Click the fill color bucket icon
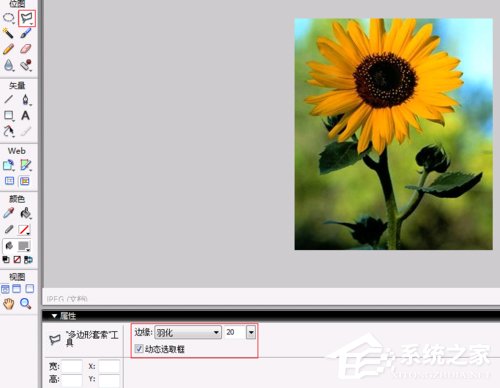 [x=9, y=246]
